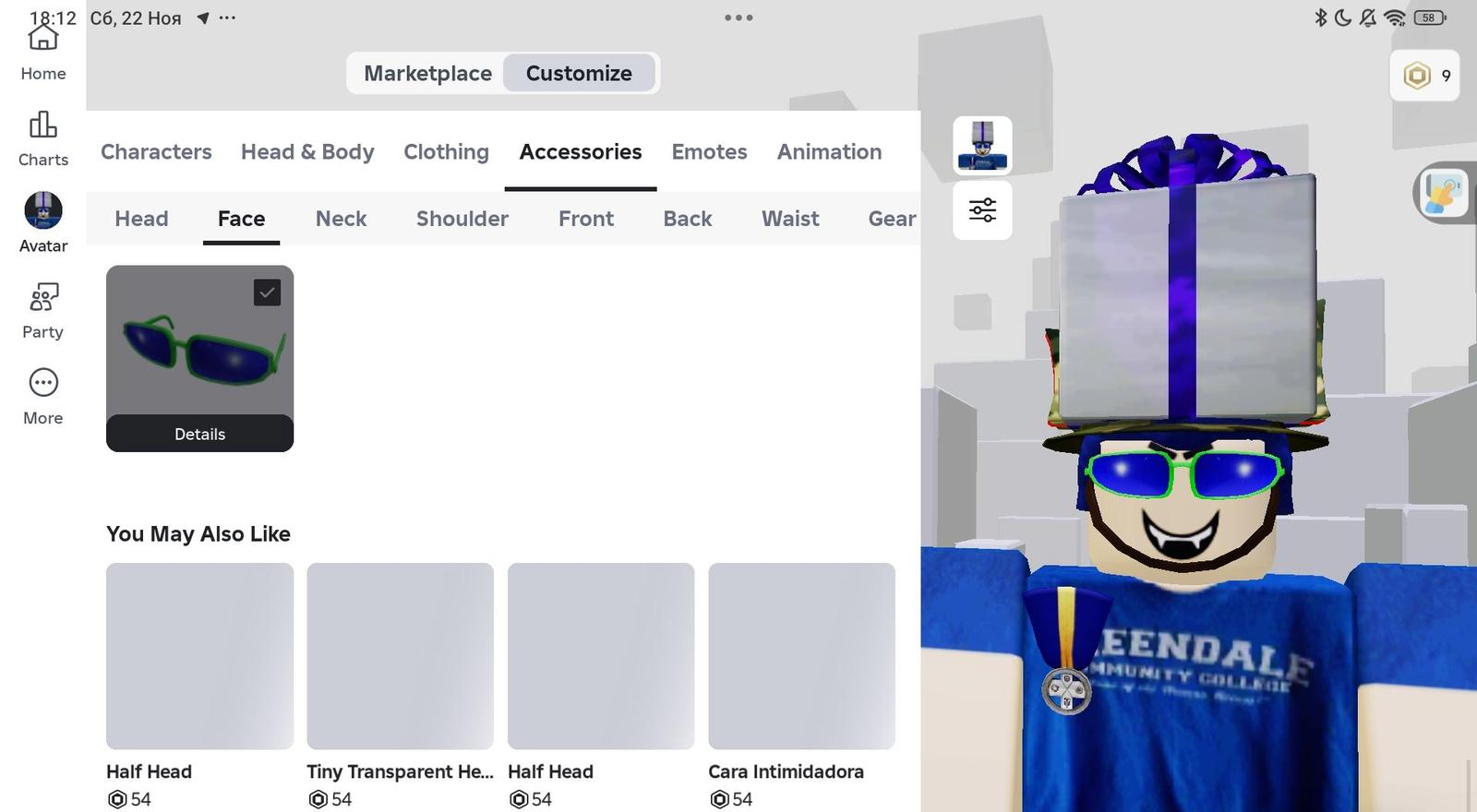Switch to the Clothing tab
Viewport: 1477px width, 812px height.
446,151
